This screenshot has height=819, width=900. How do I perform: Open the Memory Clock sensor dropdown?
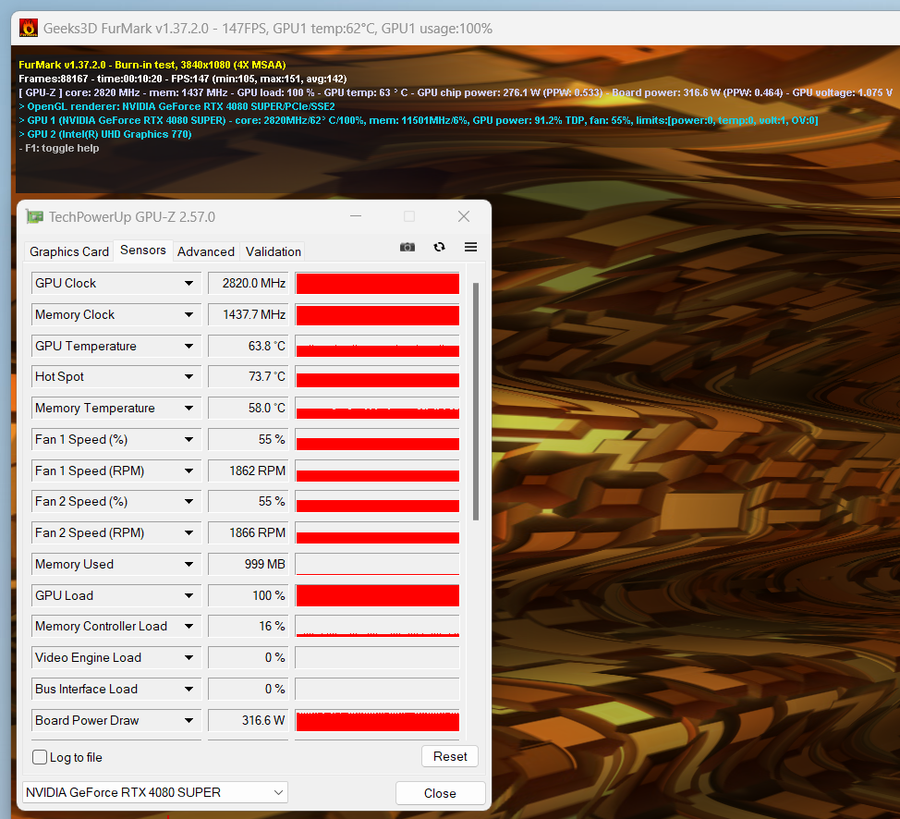click(x=188, y=315)
